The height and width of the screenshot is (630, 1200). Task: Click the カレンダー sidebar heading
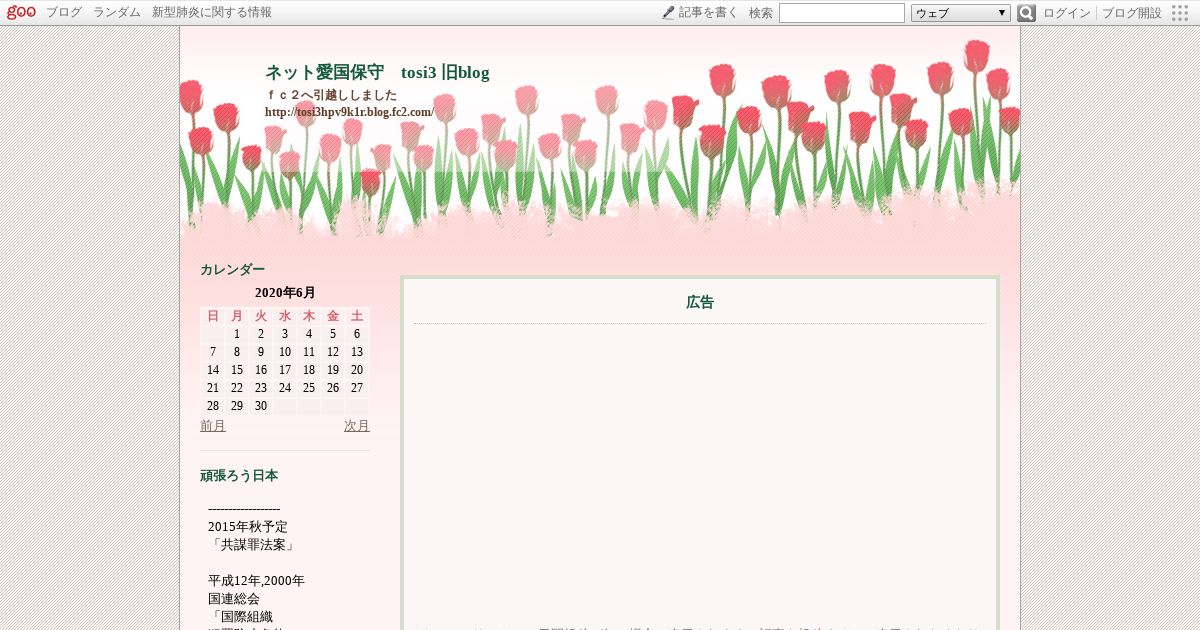click(233, 270)
